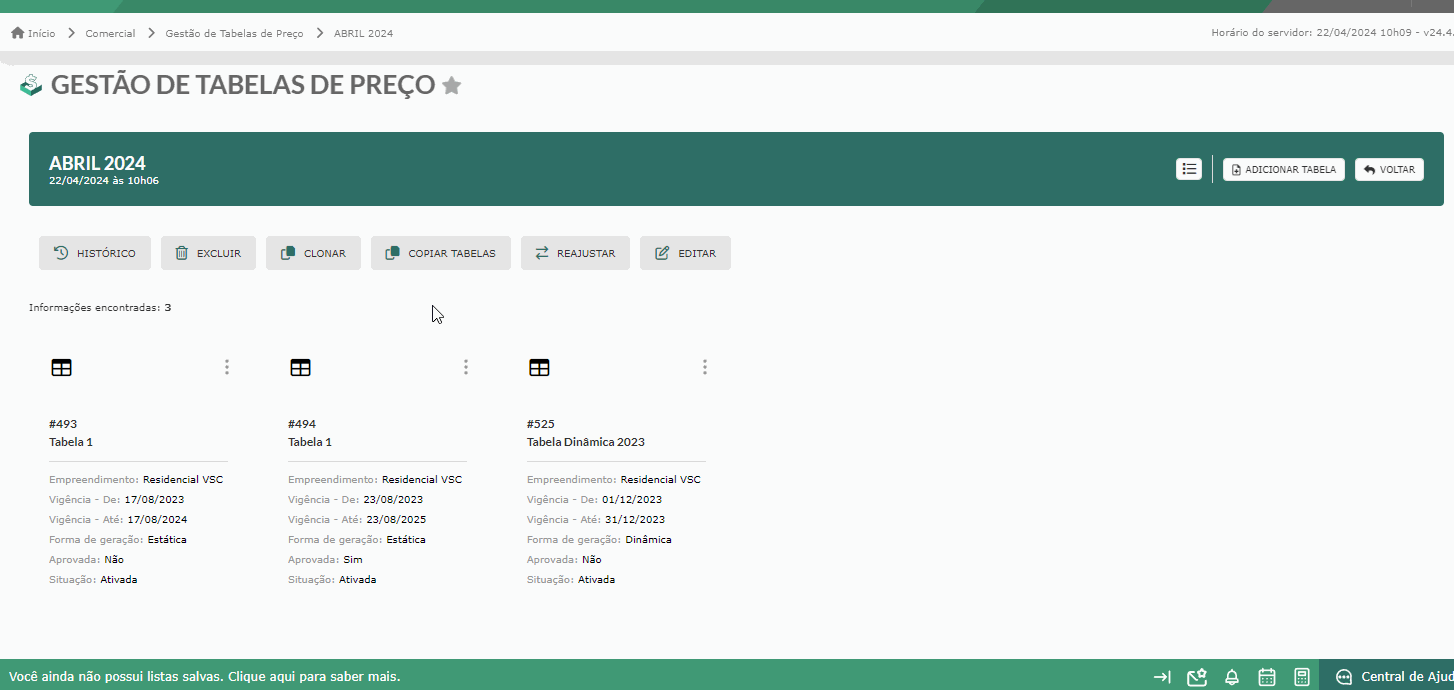Open calculator icon in bottom bar

pyautogui.click(x=1302, y=677)
